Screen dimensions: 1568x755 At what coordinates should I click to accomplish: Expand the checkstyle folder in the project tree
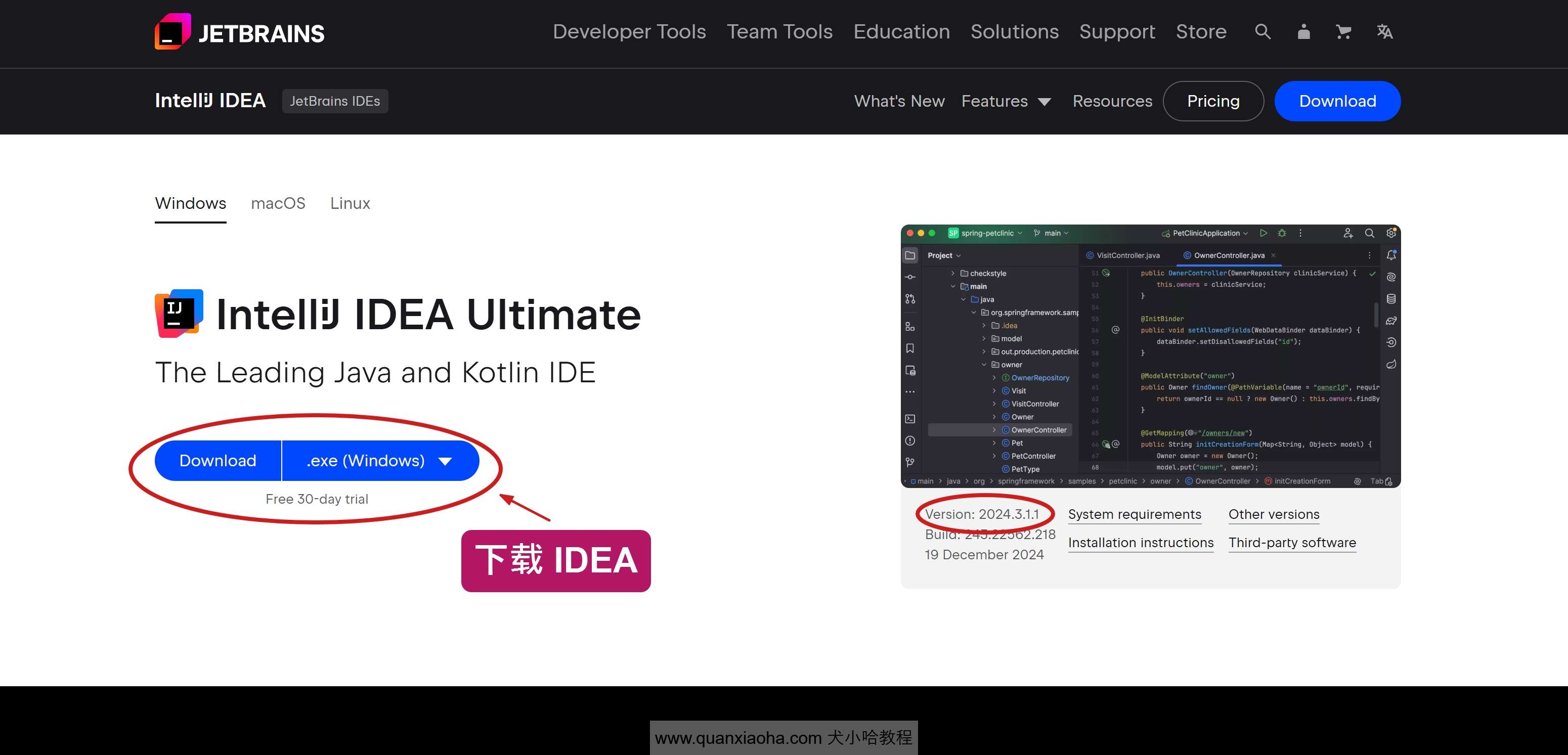pos(952,274)
